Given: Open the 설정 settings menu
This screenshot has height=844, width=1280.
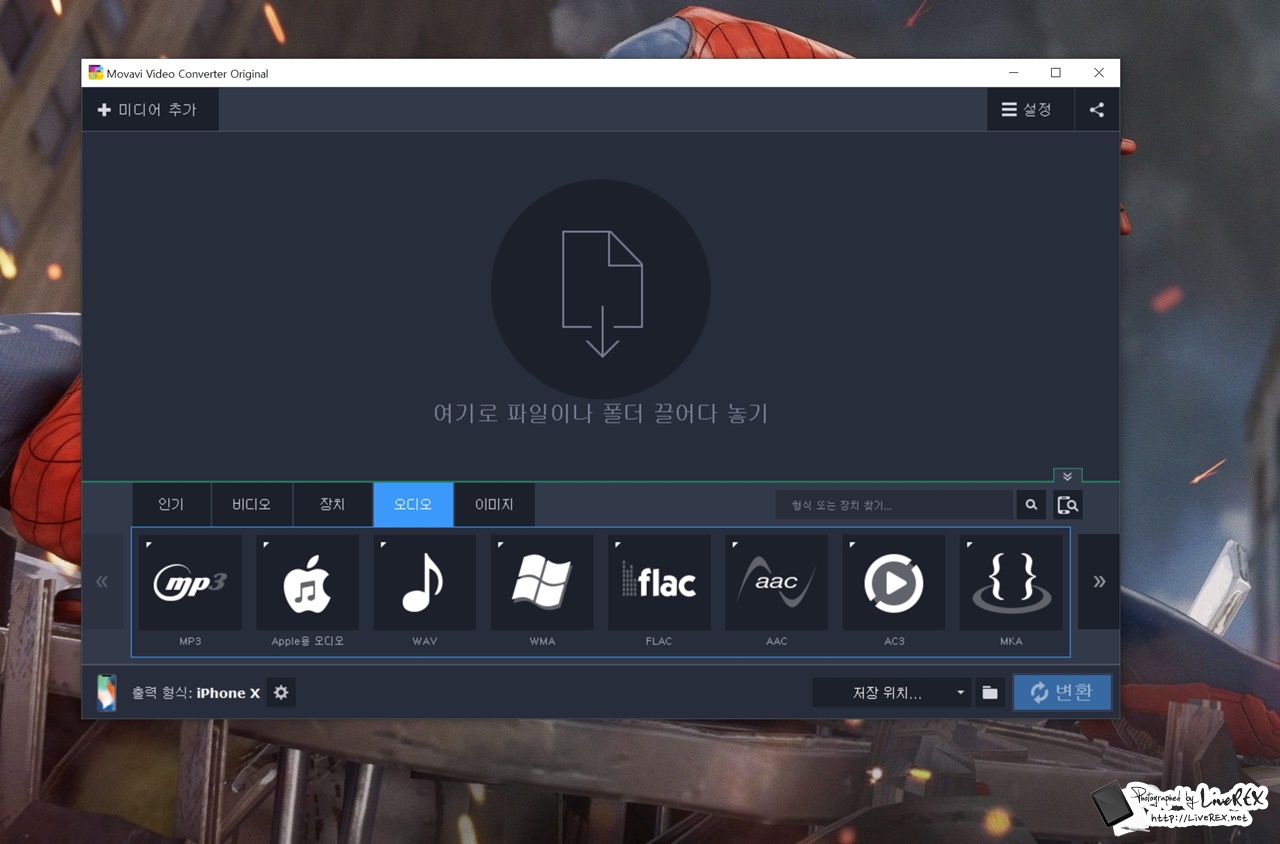Looking at the screenshot, I should coord(1030,110).
